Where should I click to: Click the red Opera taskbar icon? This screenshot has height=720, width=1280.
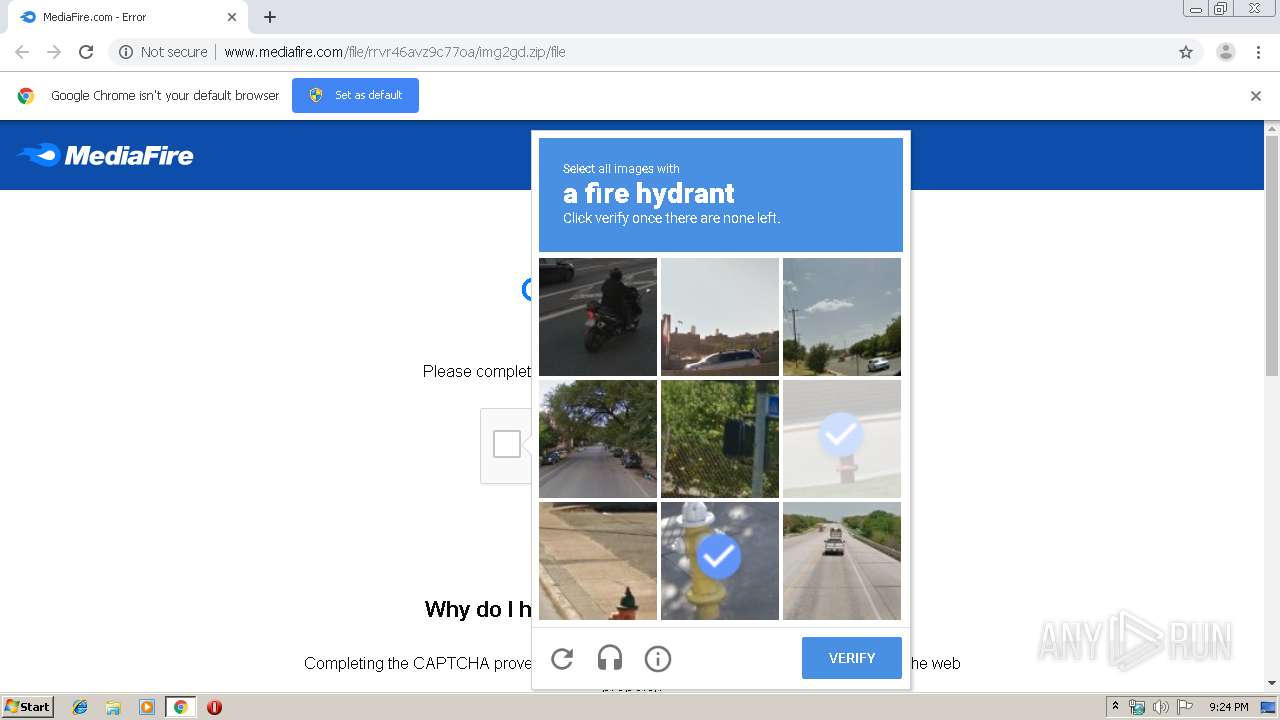tap(214, 707)
